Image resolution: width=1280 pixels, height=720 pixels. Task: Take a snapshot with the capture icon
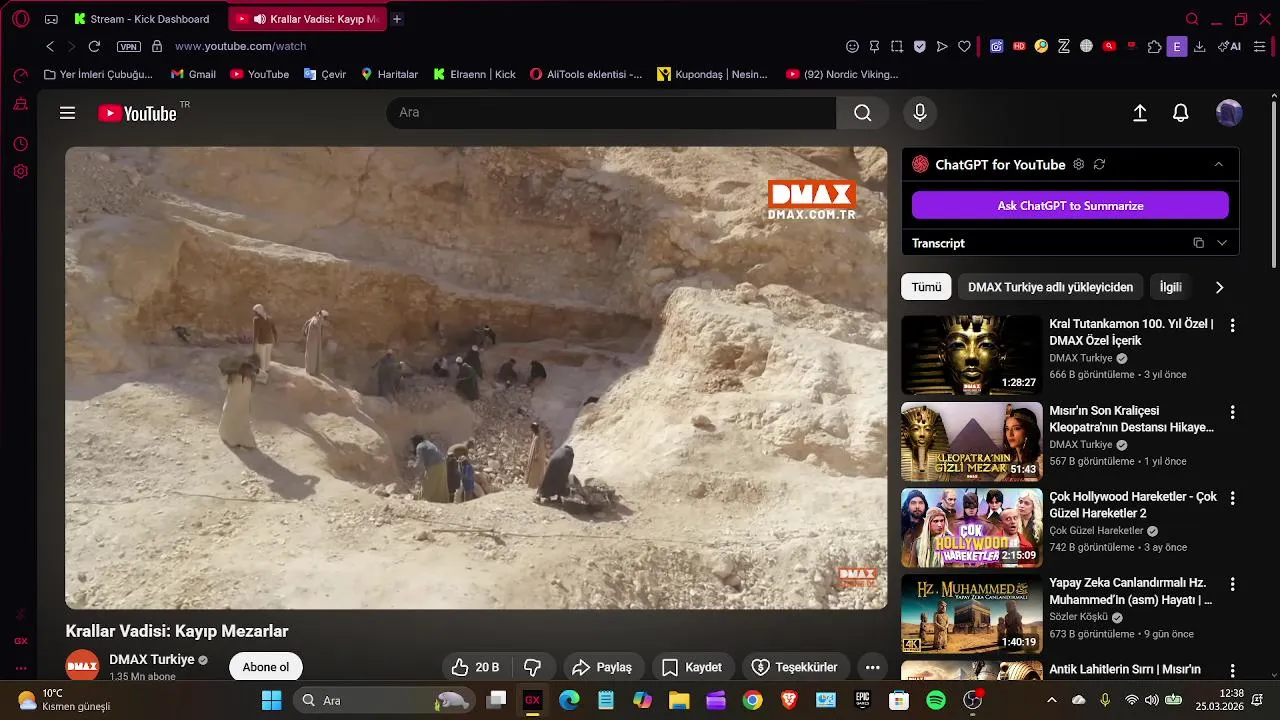click(x=897, y=46)
